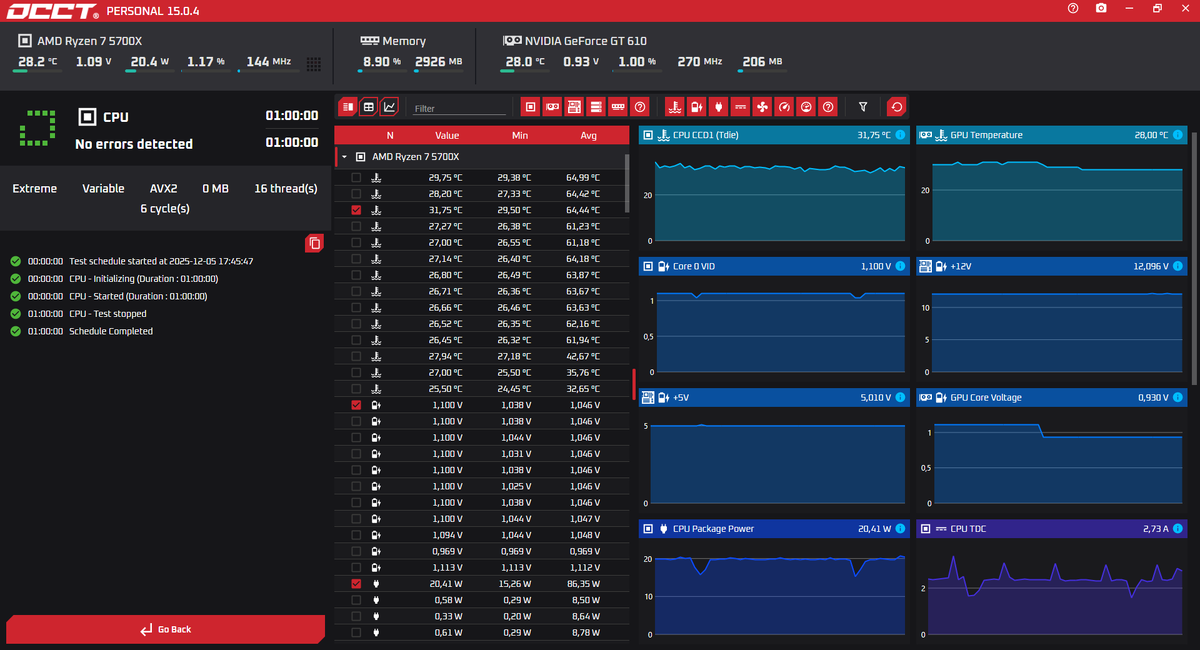
Task: Click the Go Back button
Action: tap(165, 629)
